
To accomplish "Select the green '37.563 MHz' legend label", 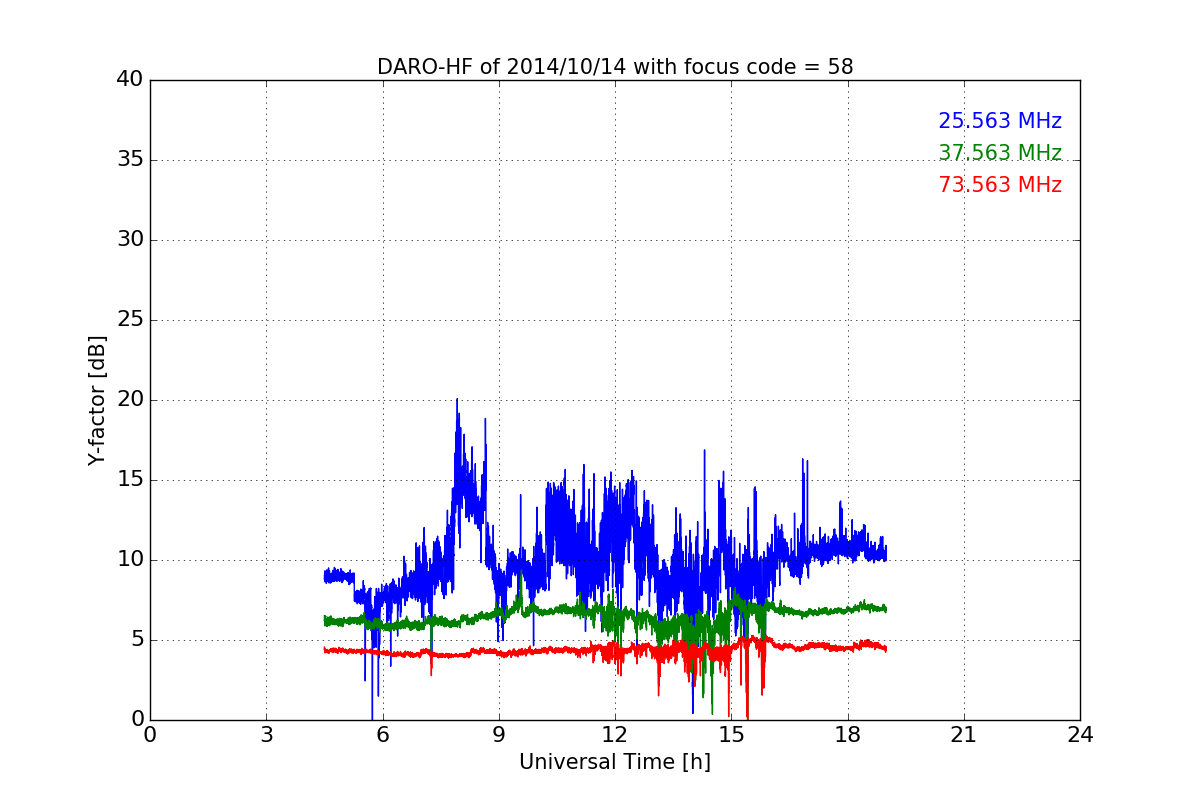I will [1000, 153].
